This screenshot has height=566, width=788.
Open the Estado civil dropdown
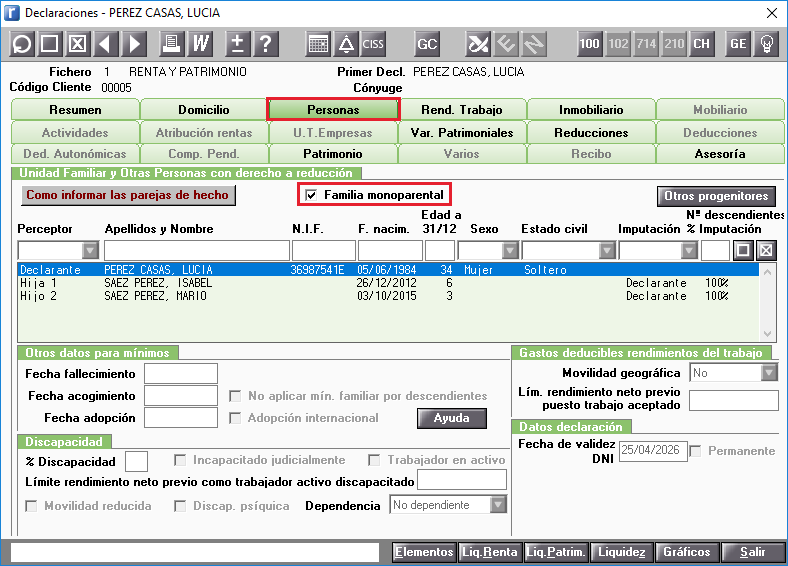click(x=607, y=250)
